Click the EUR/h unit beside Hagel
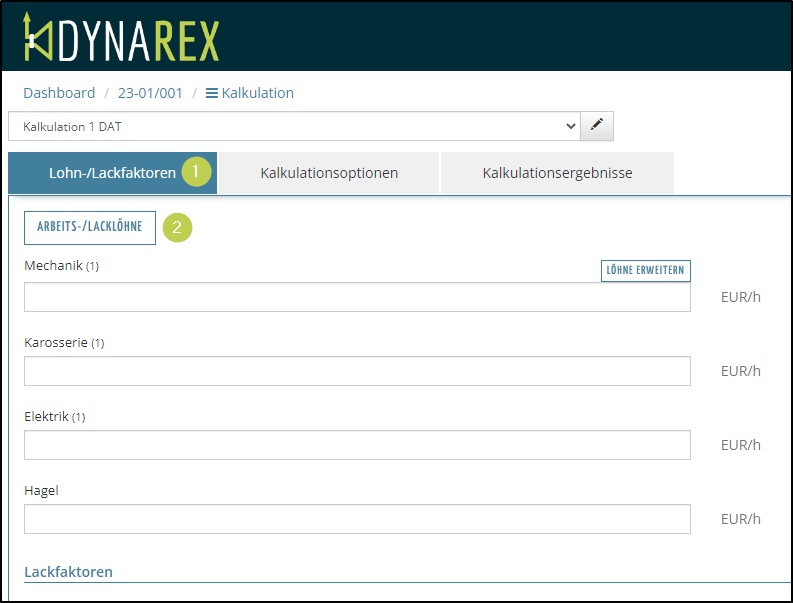The image size is (793, 603). click(740, 519)
